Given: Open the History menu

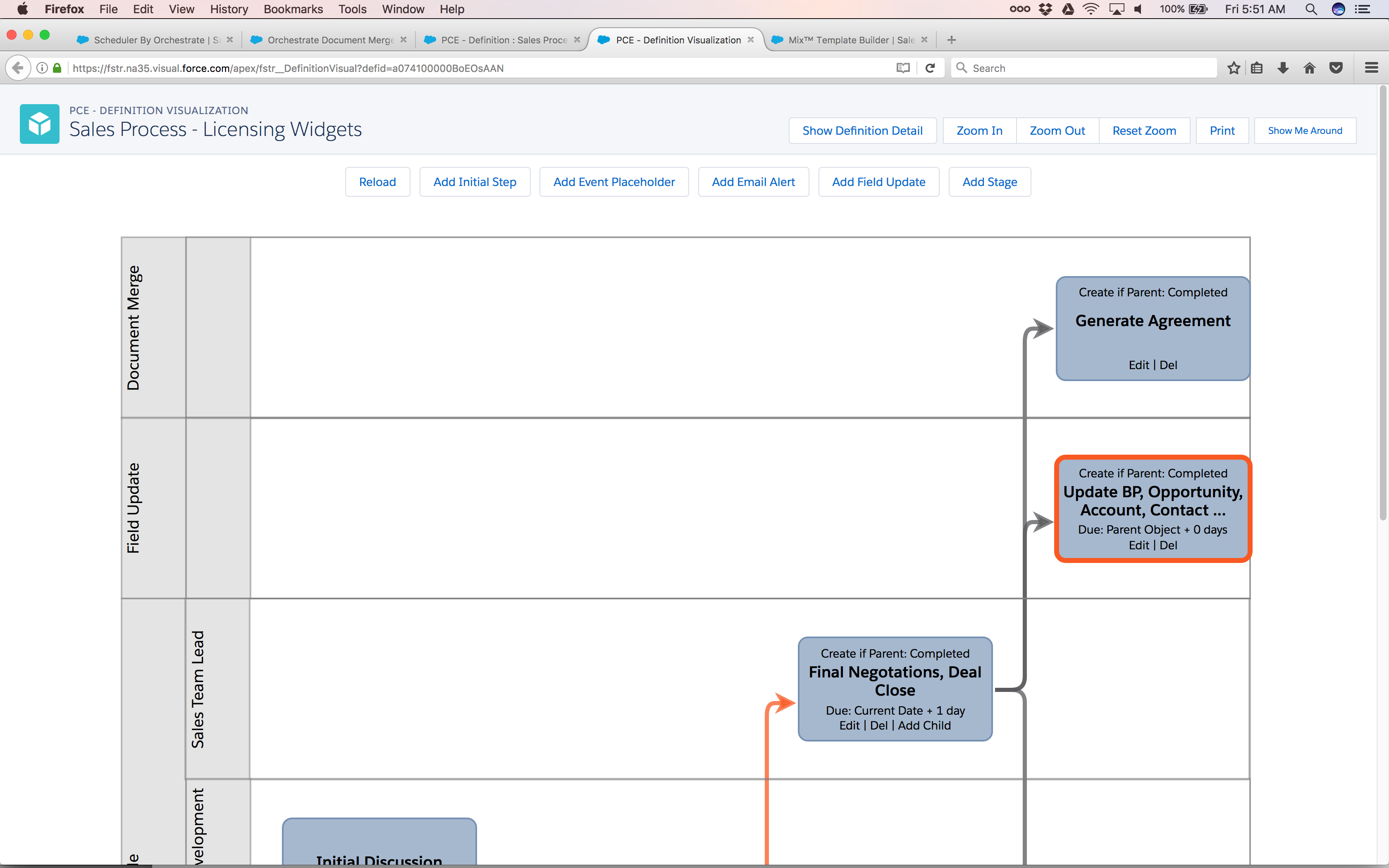Looking at the screenshot, I should pyautogui.click(x=229, y=9).
